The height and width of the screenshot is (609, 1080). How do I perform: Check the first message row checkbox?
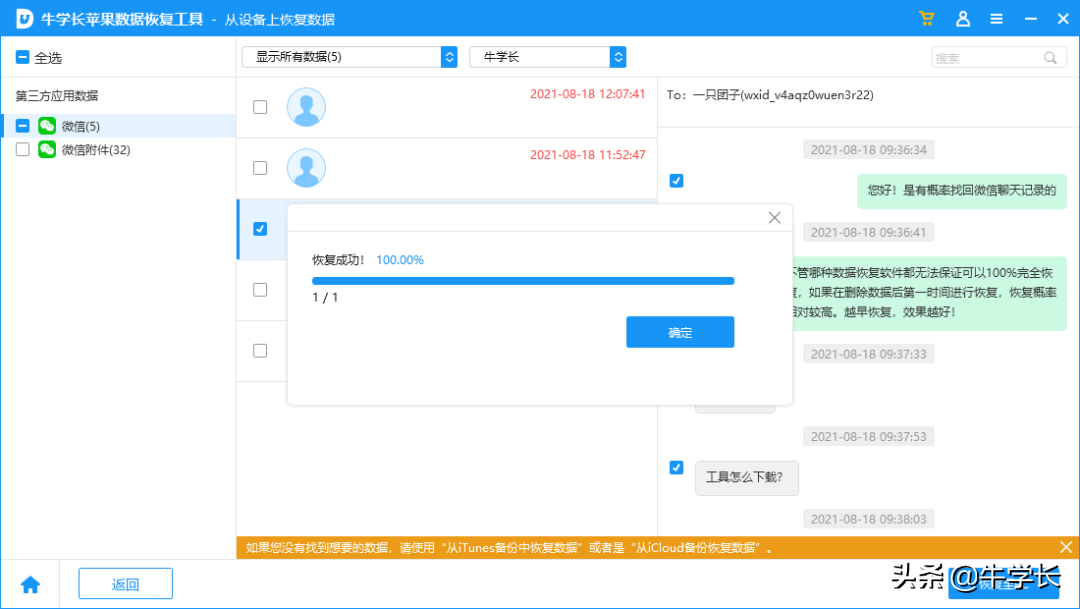(x=260, y=107)
